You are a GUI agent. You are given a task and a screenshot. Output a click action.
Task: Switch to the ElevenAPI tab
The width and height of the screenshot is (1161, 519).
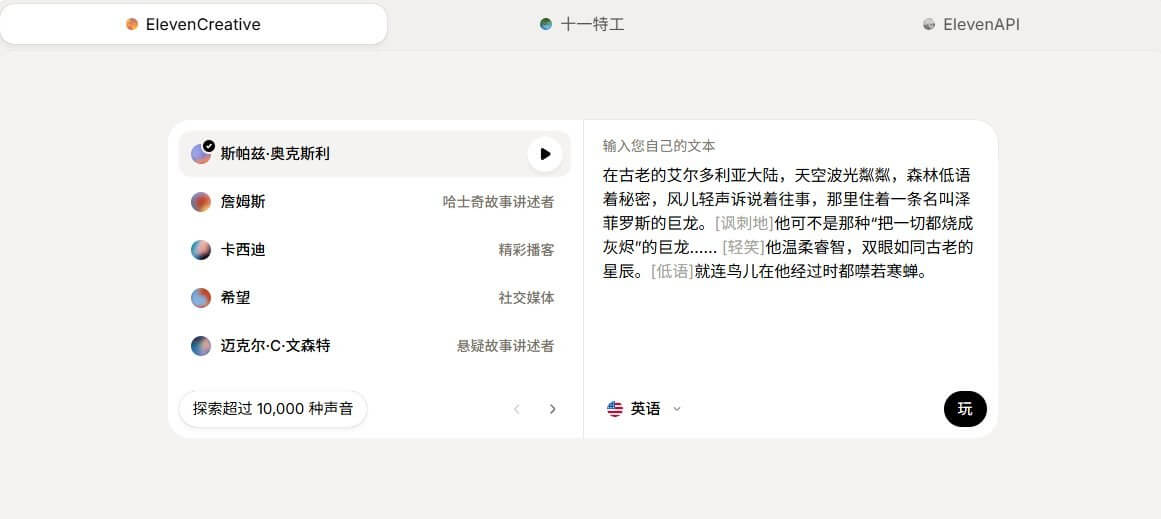[x=971, y=24]
